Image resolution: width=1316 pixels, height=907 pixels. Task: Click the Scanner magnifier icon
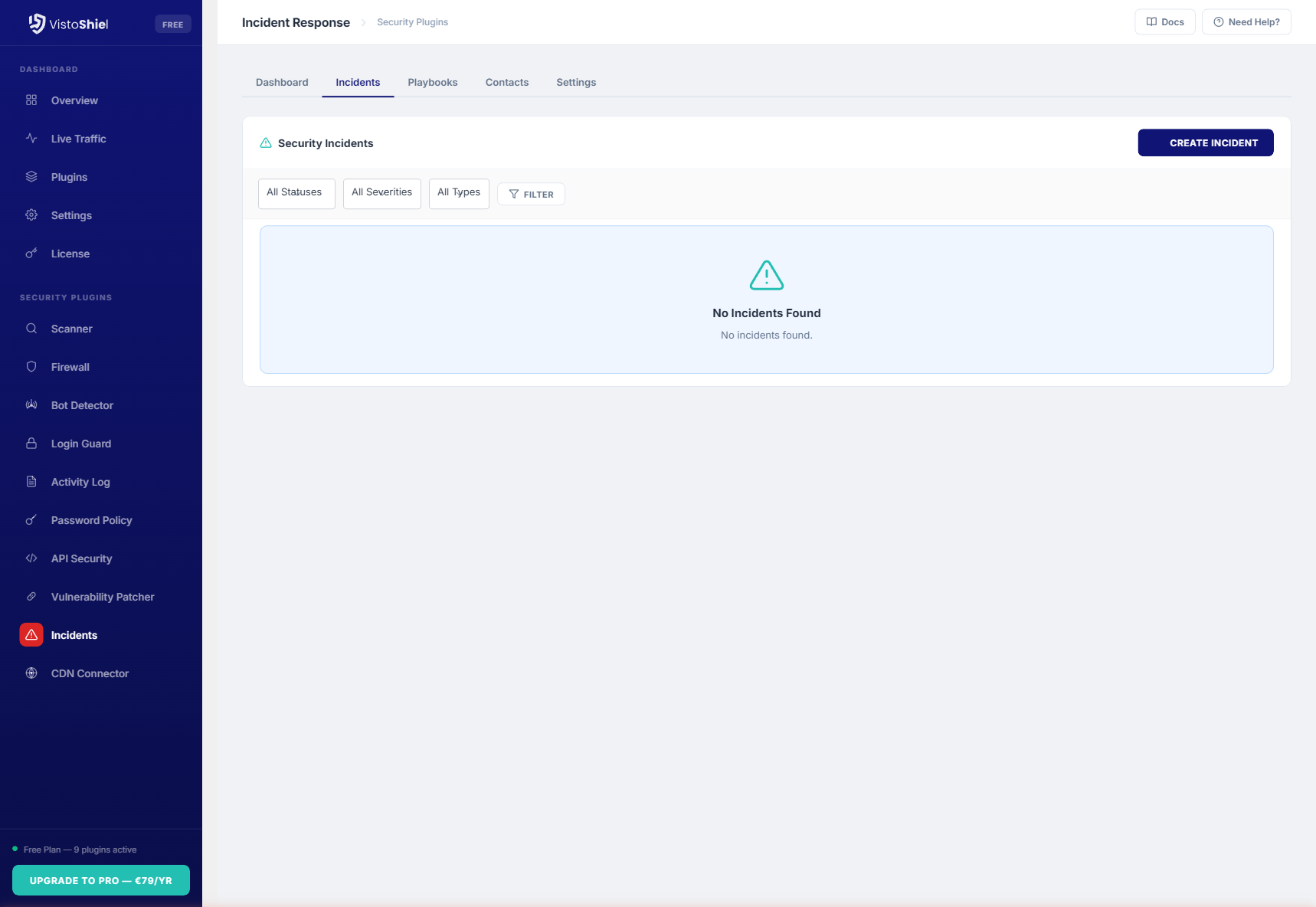tap(31, 328)
